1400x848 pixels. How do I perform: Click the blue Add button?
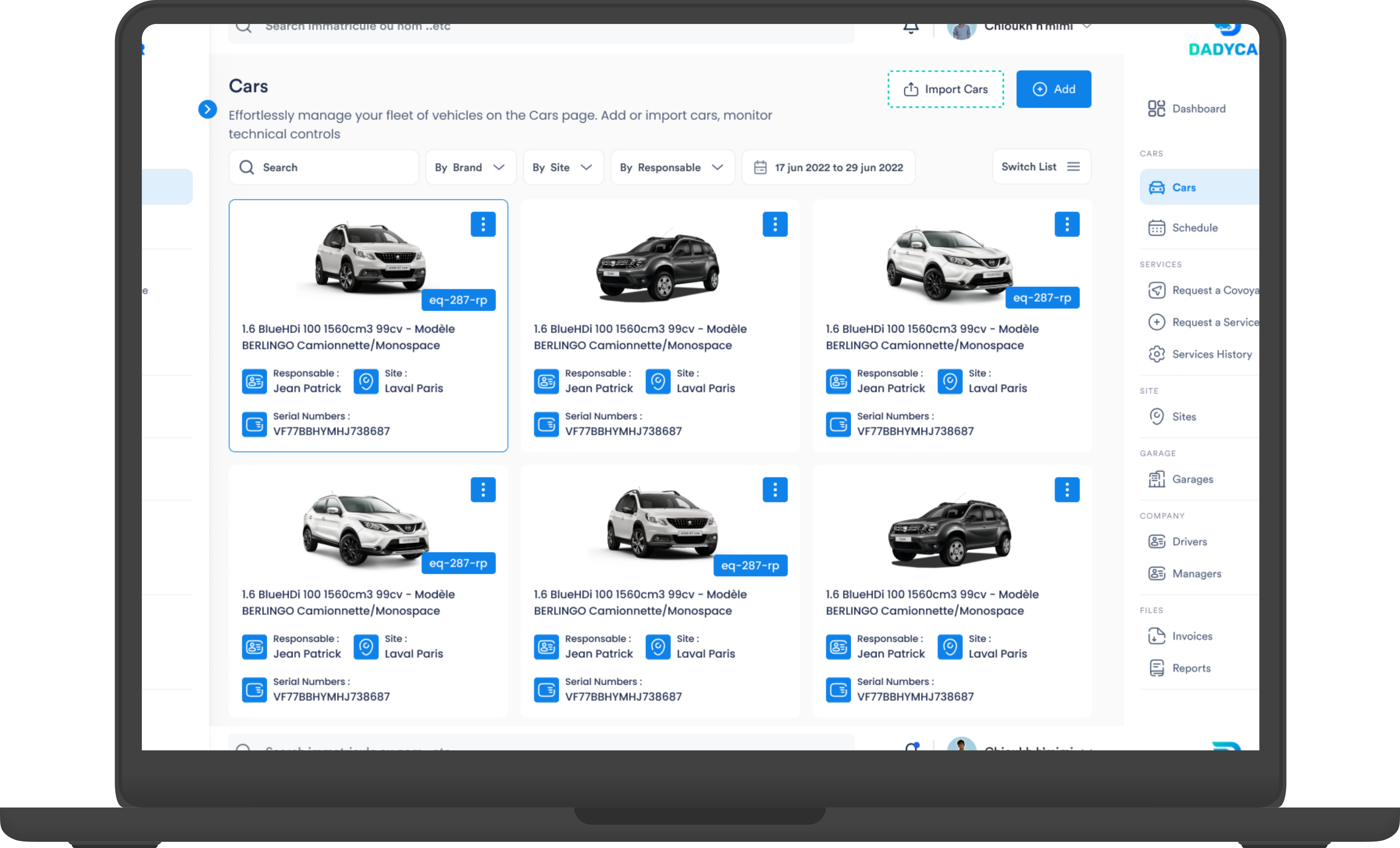tap(1053, 89)
